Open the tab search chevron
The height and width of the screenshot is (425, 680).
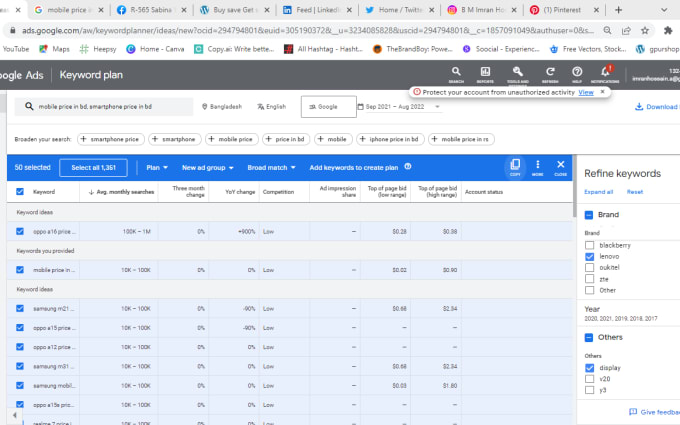coord(664,10)
